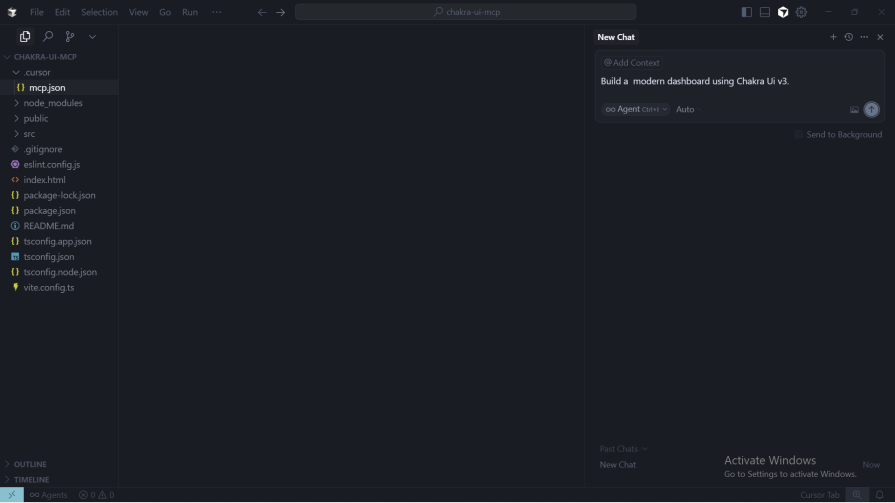The image size is (895, 503).
Task: Open the Search view in sidebar
Action: tap(48, 37)
